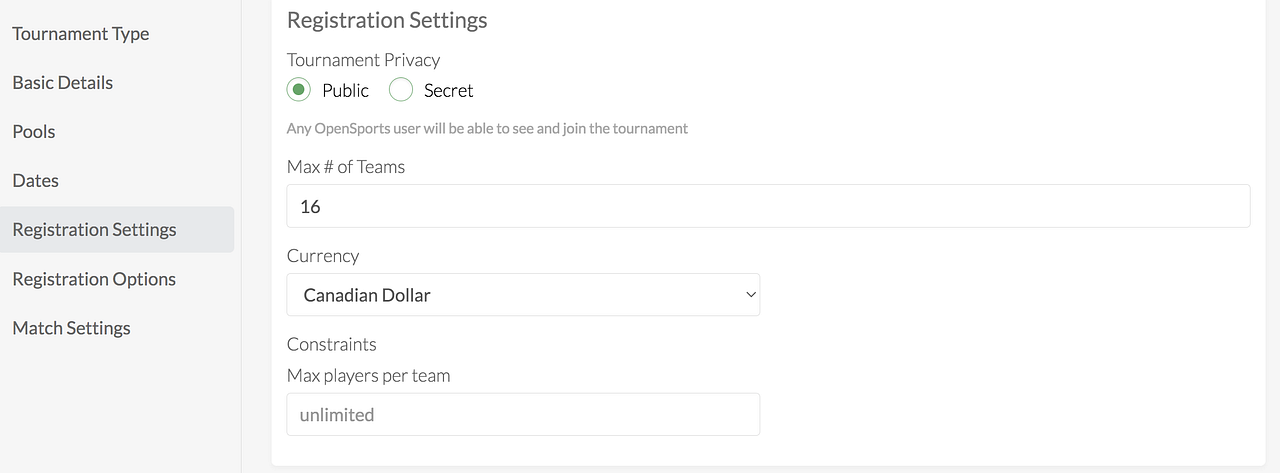Select Pools in the sidebar

34,132
